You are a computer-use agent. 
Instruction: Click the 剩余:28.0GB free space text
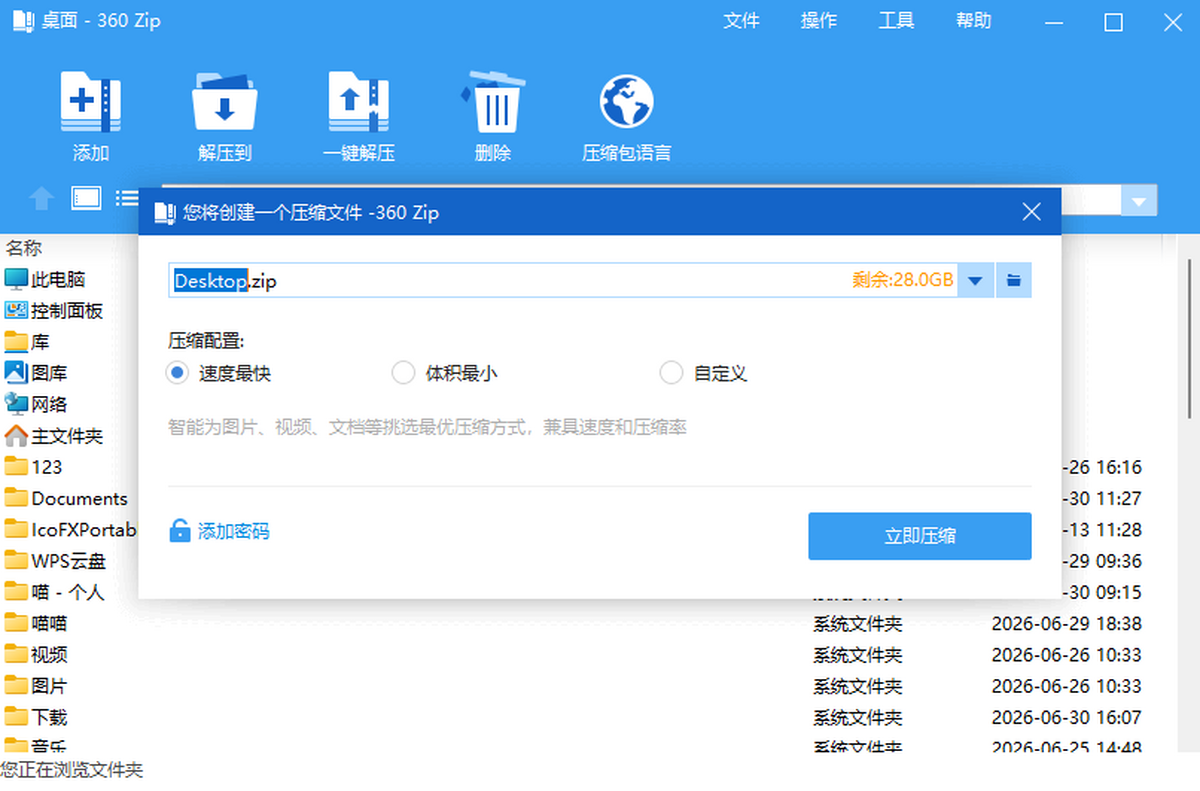[903, 280]
